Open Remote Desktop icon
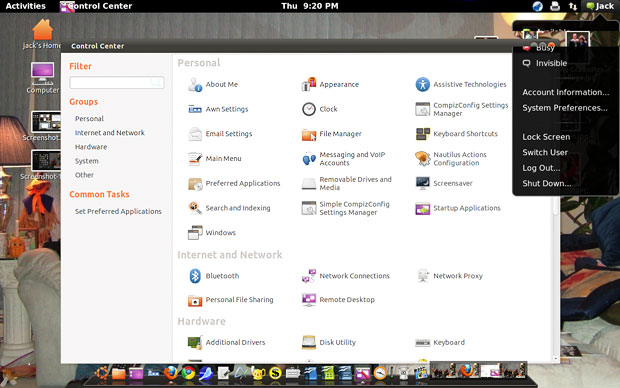This screenshot has width=620, height=388. click(x=309, y=300)
